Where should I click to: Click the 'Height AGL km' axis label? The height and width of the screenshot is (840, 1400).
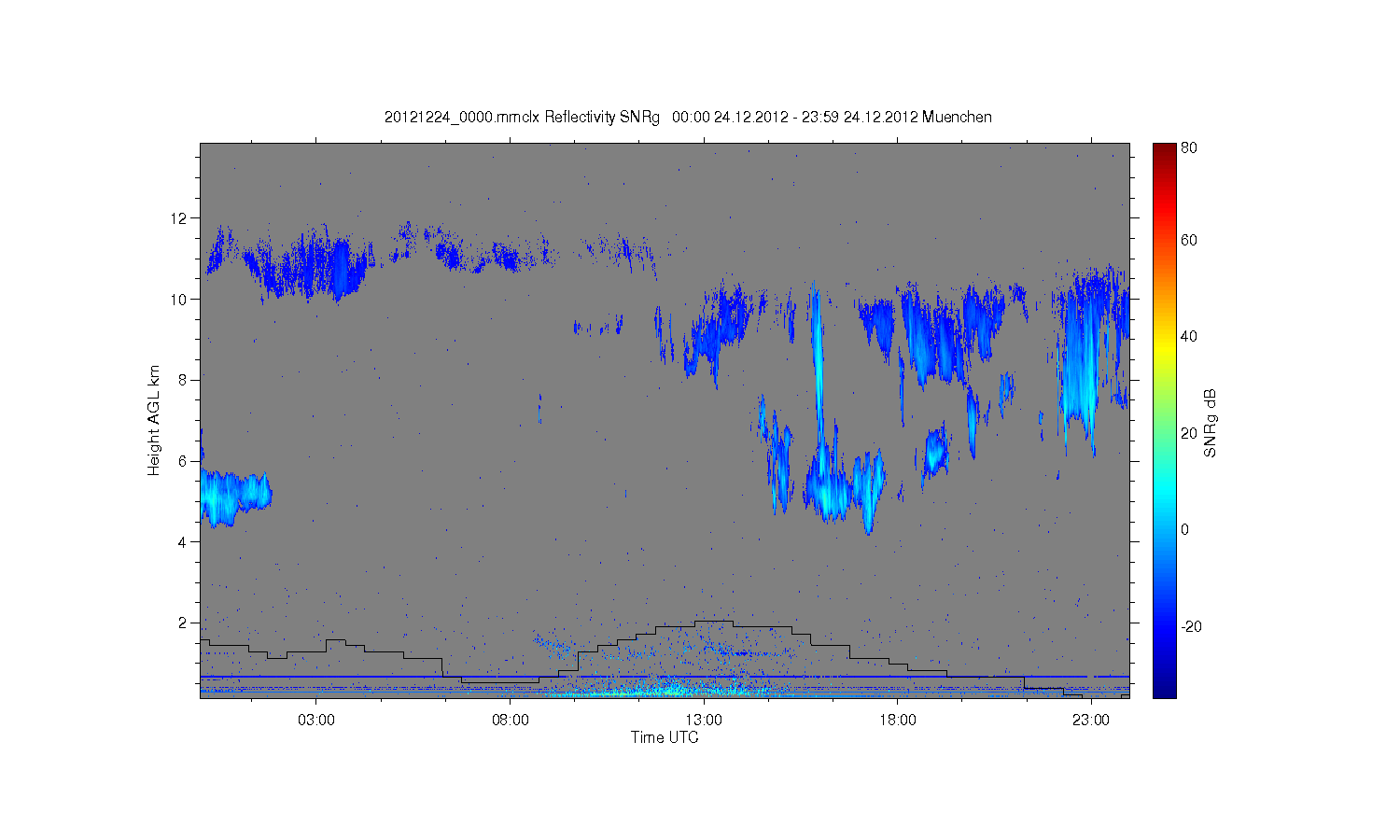(153, 420)
